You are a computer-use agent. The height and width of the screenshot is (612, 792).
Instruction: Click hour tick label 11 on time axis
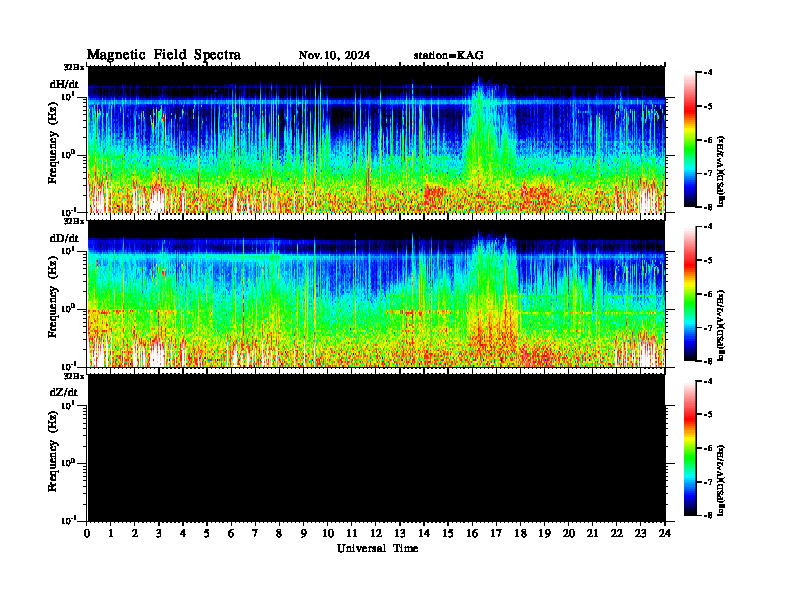click(x=352, y=533)
